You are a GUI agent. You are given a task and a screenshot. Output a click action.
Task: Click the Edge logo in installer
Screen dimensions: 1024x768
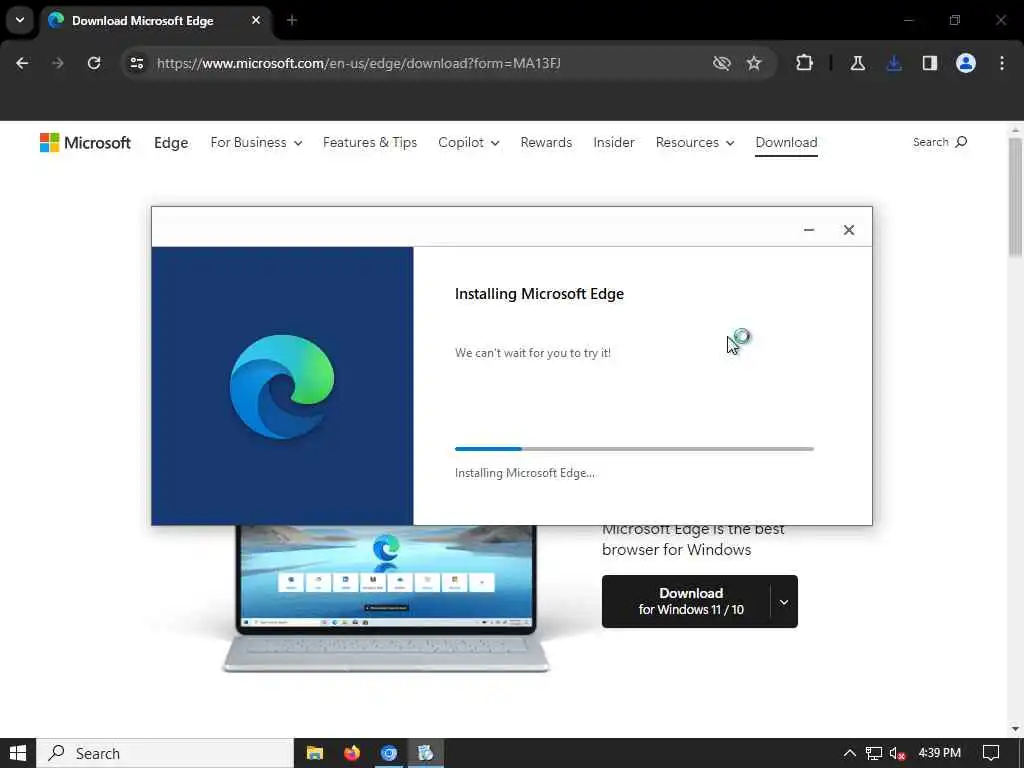[x=282, y=386]
